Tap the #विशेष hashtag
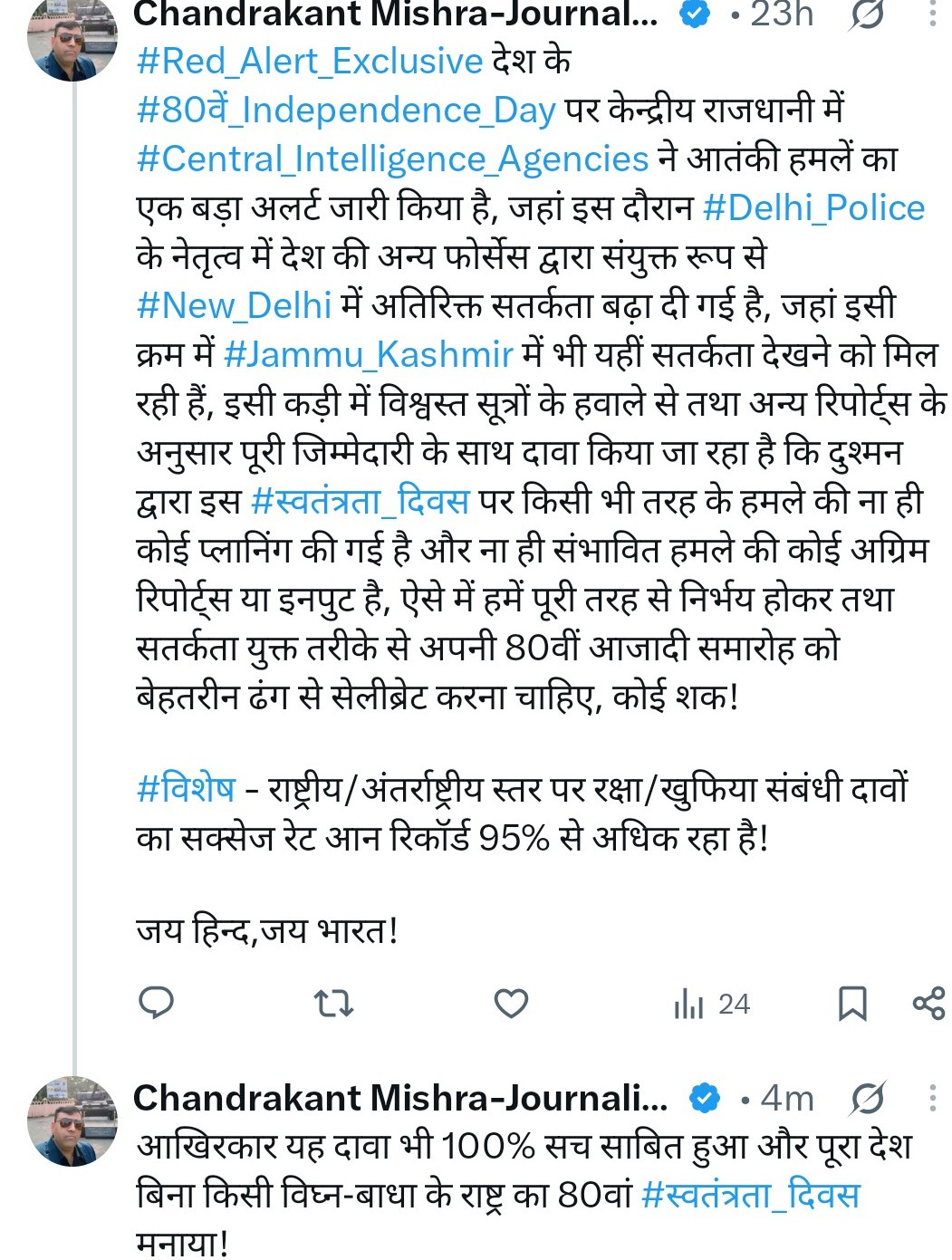The height and width of the screenshot is (1260, 952). (186, 789)
